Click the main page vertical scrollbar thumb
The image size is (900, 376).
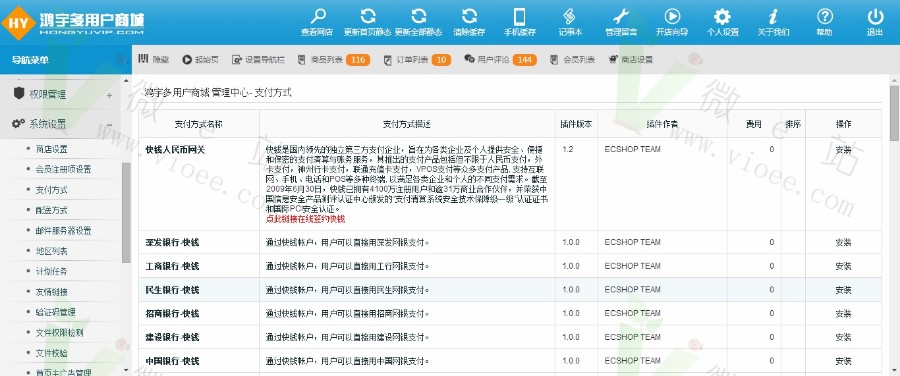pyautogui.click(x=894, y=113)
